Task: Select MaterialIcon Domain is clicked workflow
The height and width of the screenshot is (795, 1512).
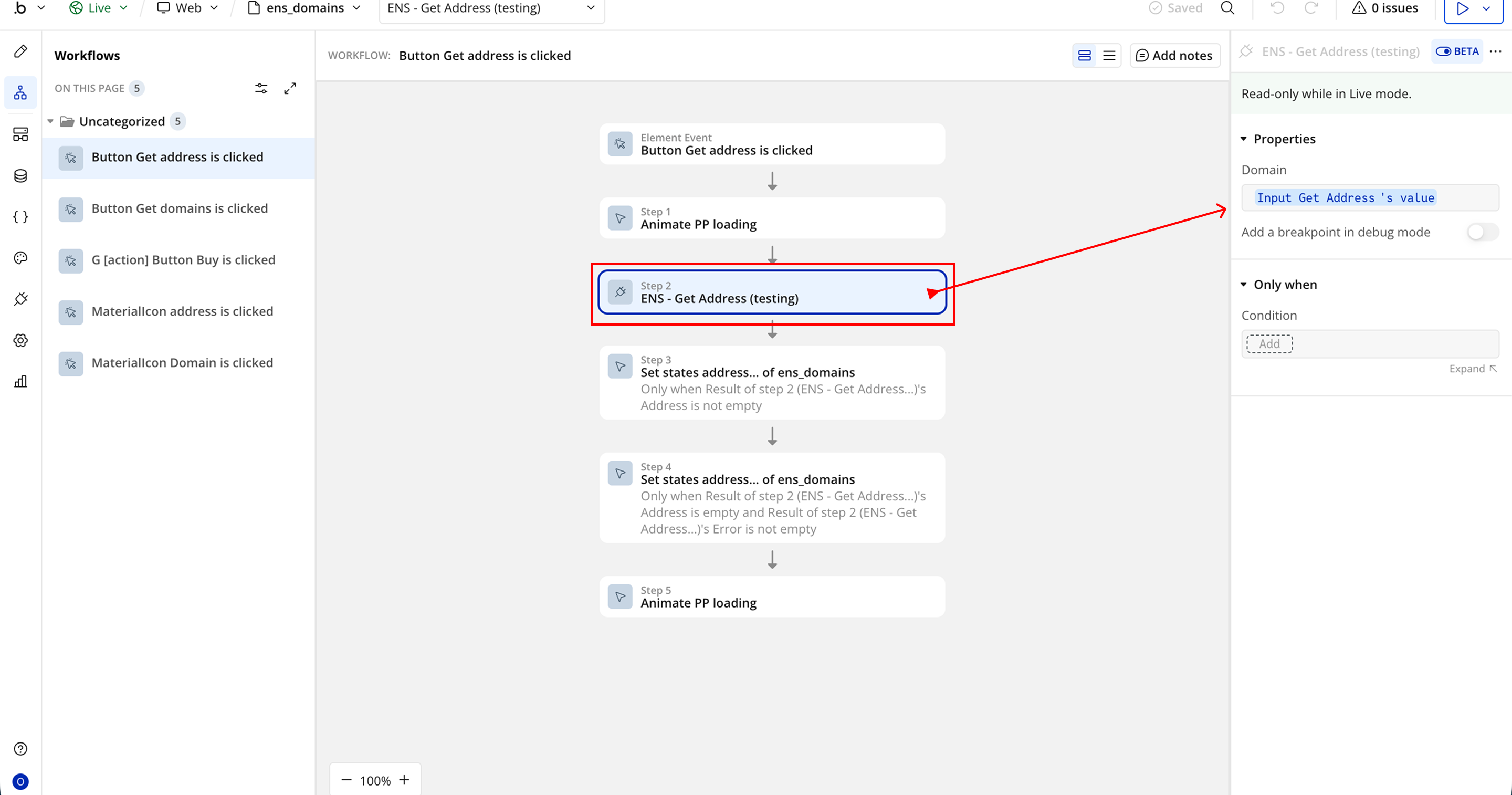Action: 182,363
